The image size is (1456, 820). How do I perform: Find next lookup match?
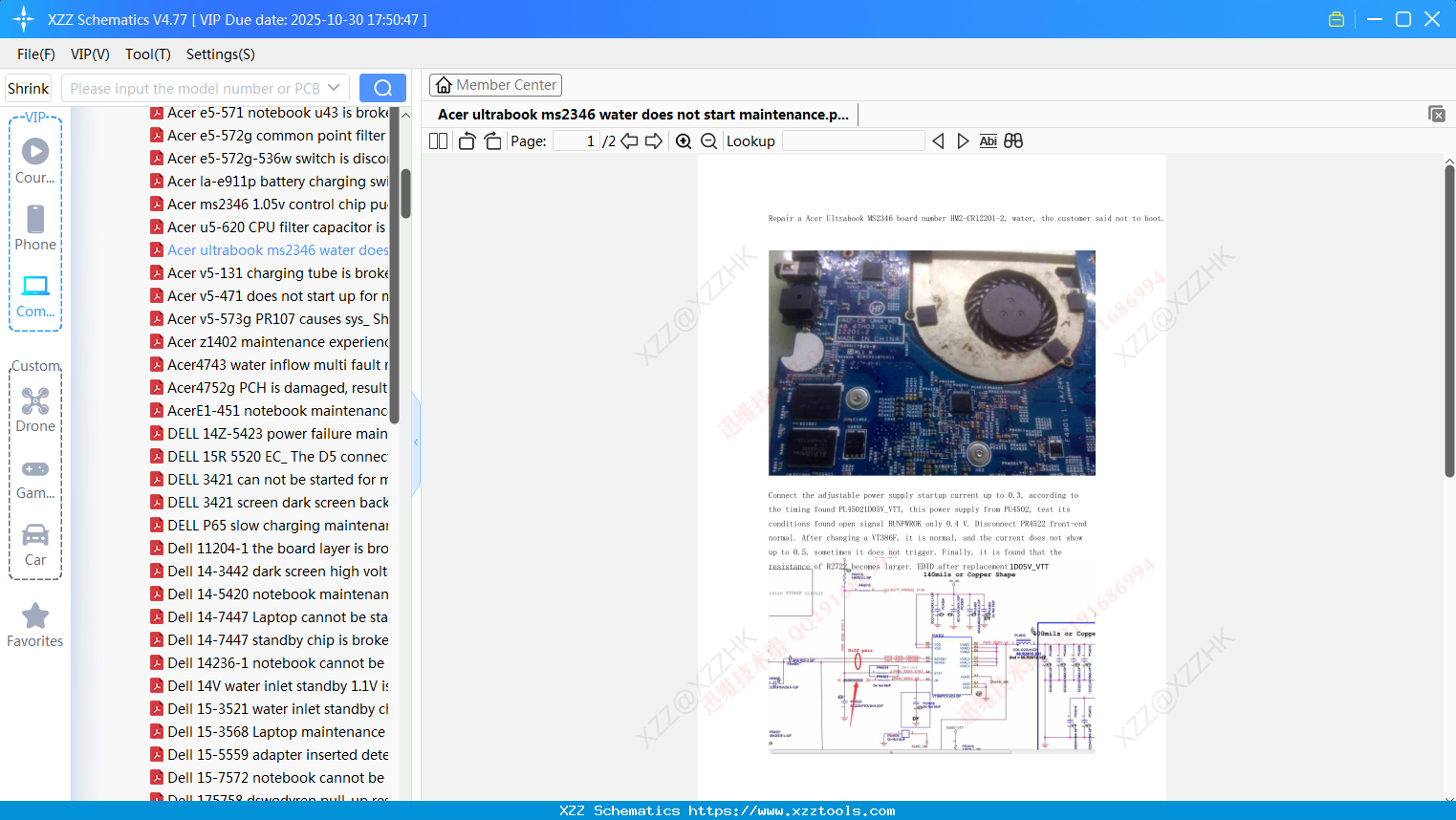[x=963, y=141]
